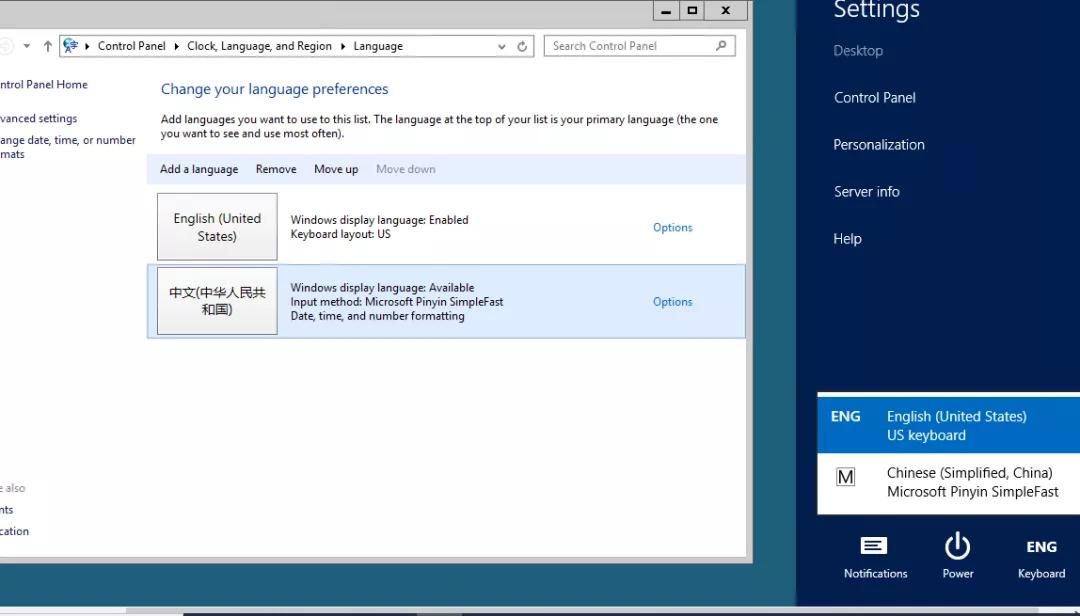
Task: Expand the chevron before Control Panel breadcrumb
Action: click(x=87, y=46)
